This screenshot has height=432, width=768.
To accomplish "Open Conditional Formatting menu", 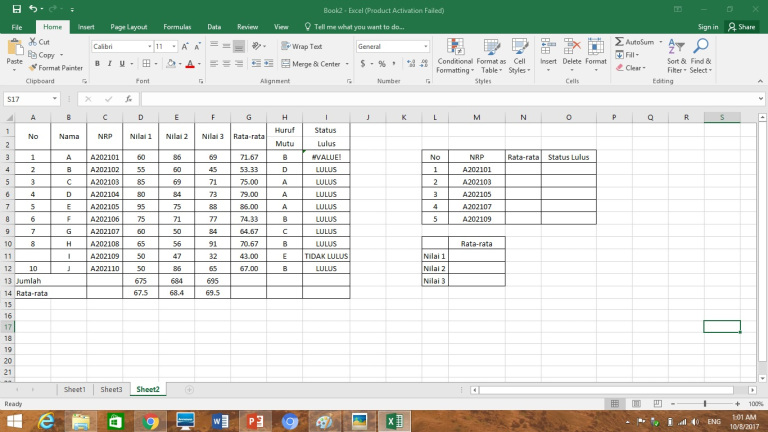I will coord(455,56).
